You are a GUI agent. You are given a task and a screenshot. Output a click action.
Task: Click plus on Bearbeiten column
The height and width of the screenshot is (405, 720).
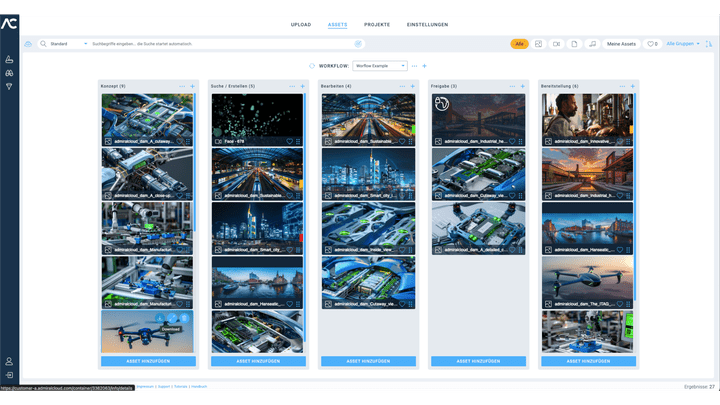point(412,86)
